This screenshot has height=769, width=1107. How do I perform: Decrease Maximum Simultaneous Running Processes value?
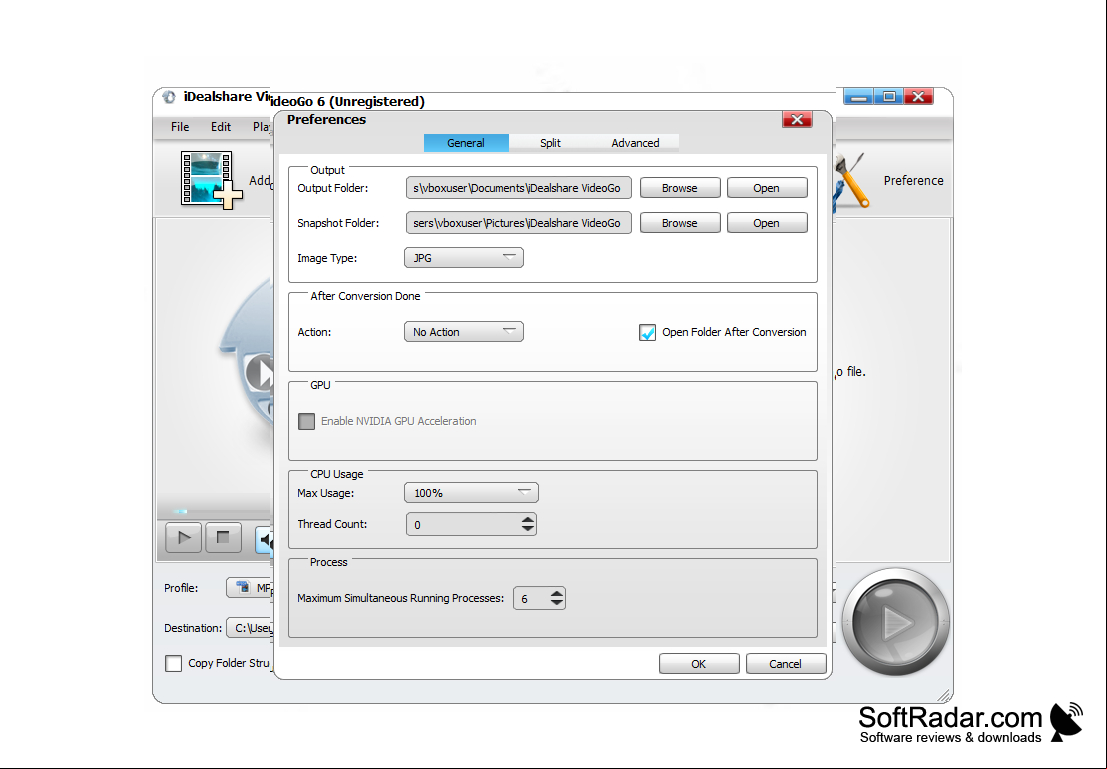(557, 602)
